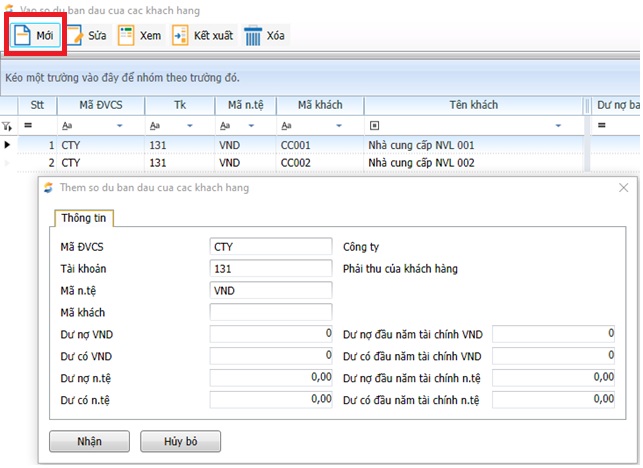The width and height of the screenshot is (643, 468).
Task: Click the Kết xuất (Export) icon
Action: [180, 36]
